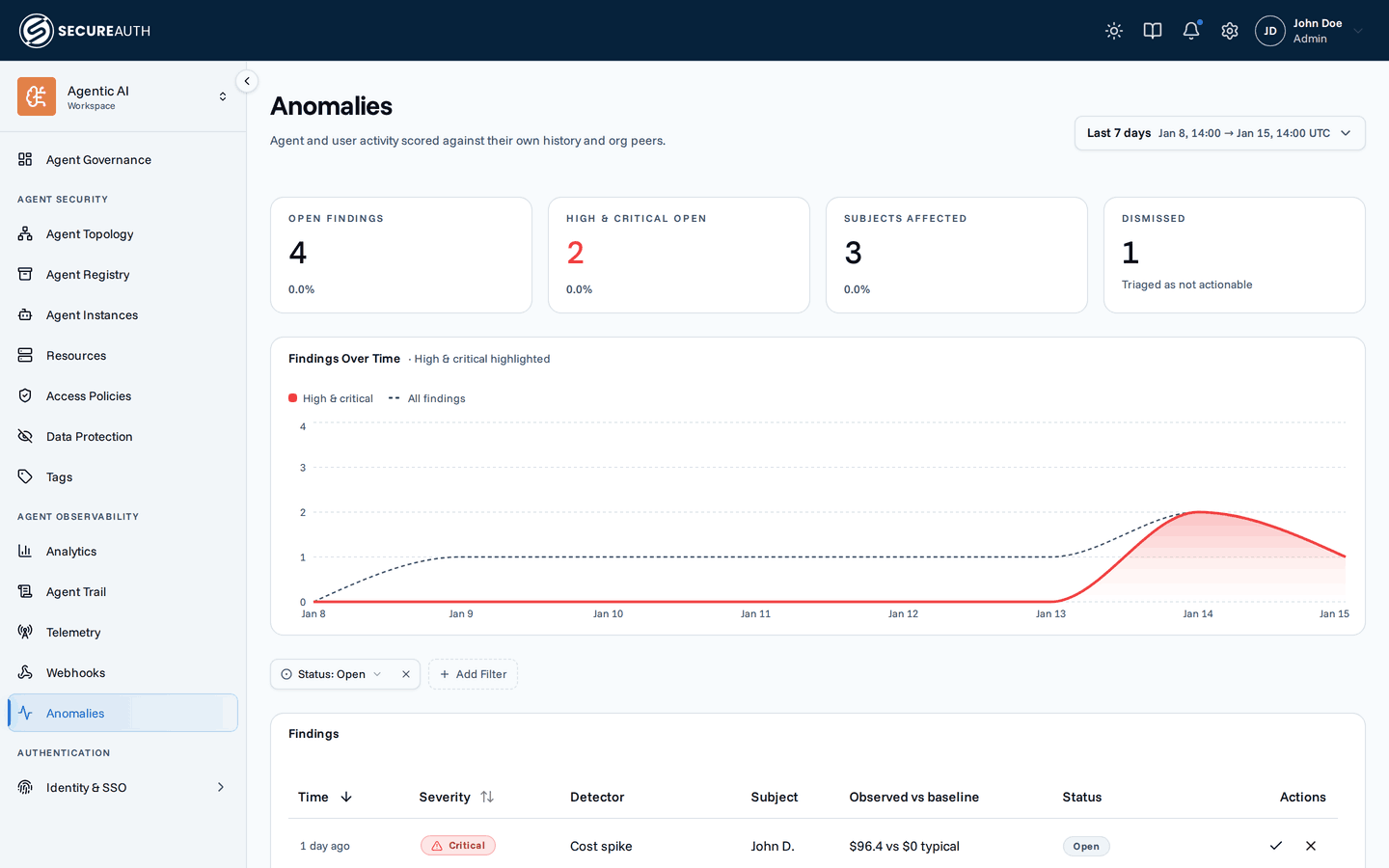Open the workspace switcher up-down arrows
This screenshot has width=1389, height=868.
click(x=223, y=96)
